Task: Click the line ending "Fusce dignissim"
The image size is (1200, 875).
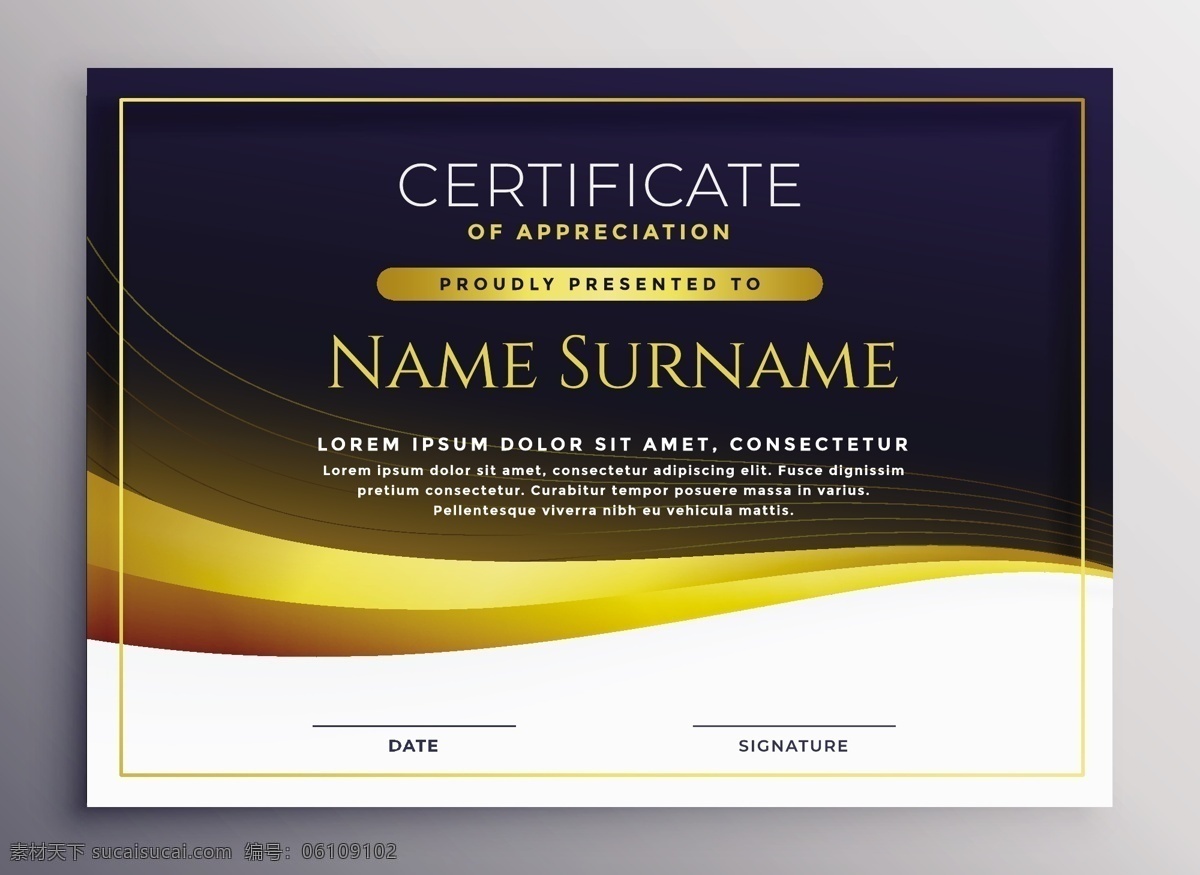Action: pyautogui.click(x=613, y=470)
